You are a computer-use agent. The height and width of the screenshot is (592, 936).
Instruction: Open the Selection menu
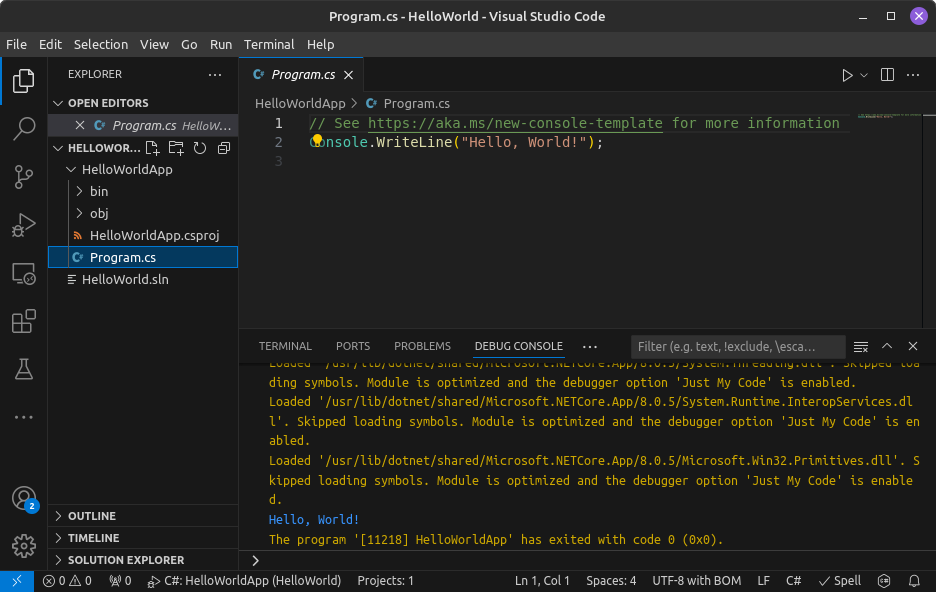pos(100,45)
